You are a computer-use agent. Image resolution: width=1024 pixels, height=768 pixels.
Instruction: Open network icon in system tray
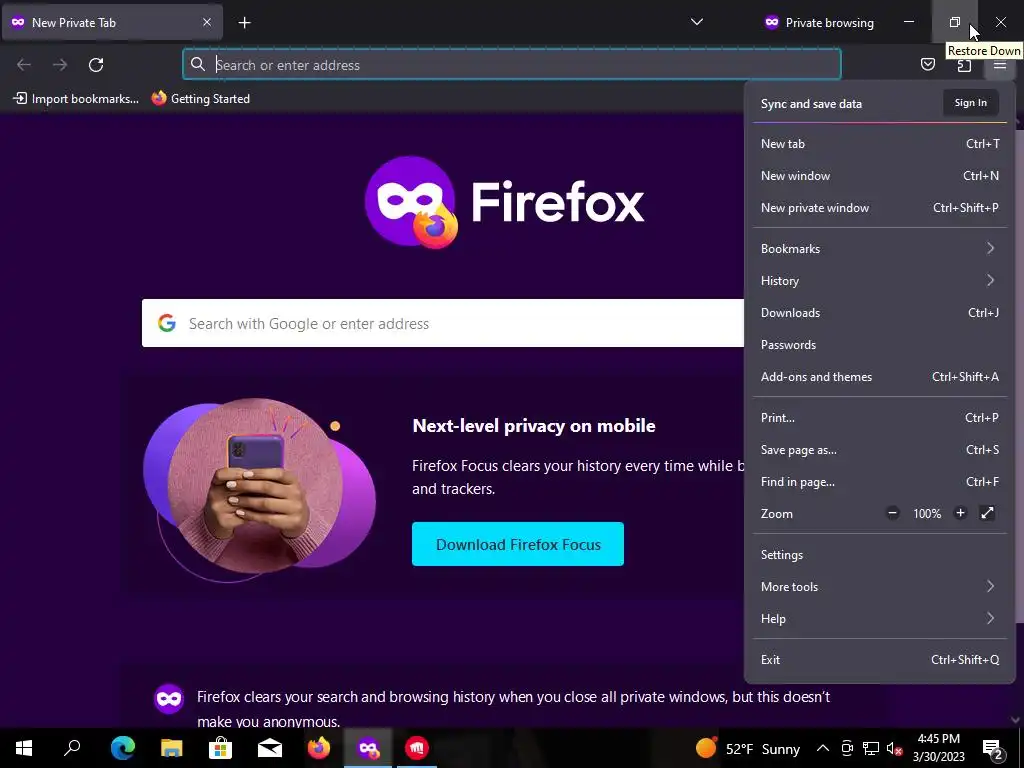[871, 748]
